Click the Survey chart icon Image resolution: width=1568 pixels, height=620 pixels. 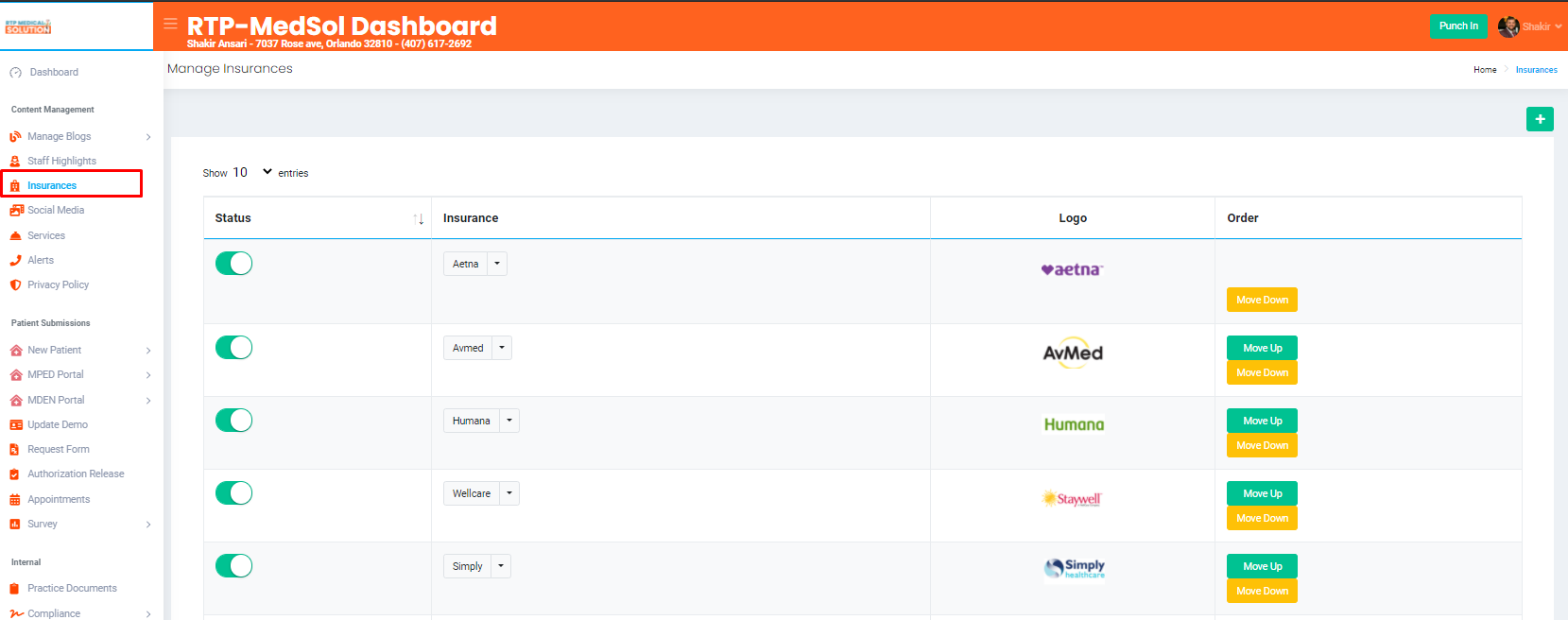15,525
